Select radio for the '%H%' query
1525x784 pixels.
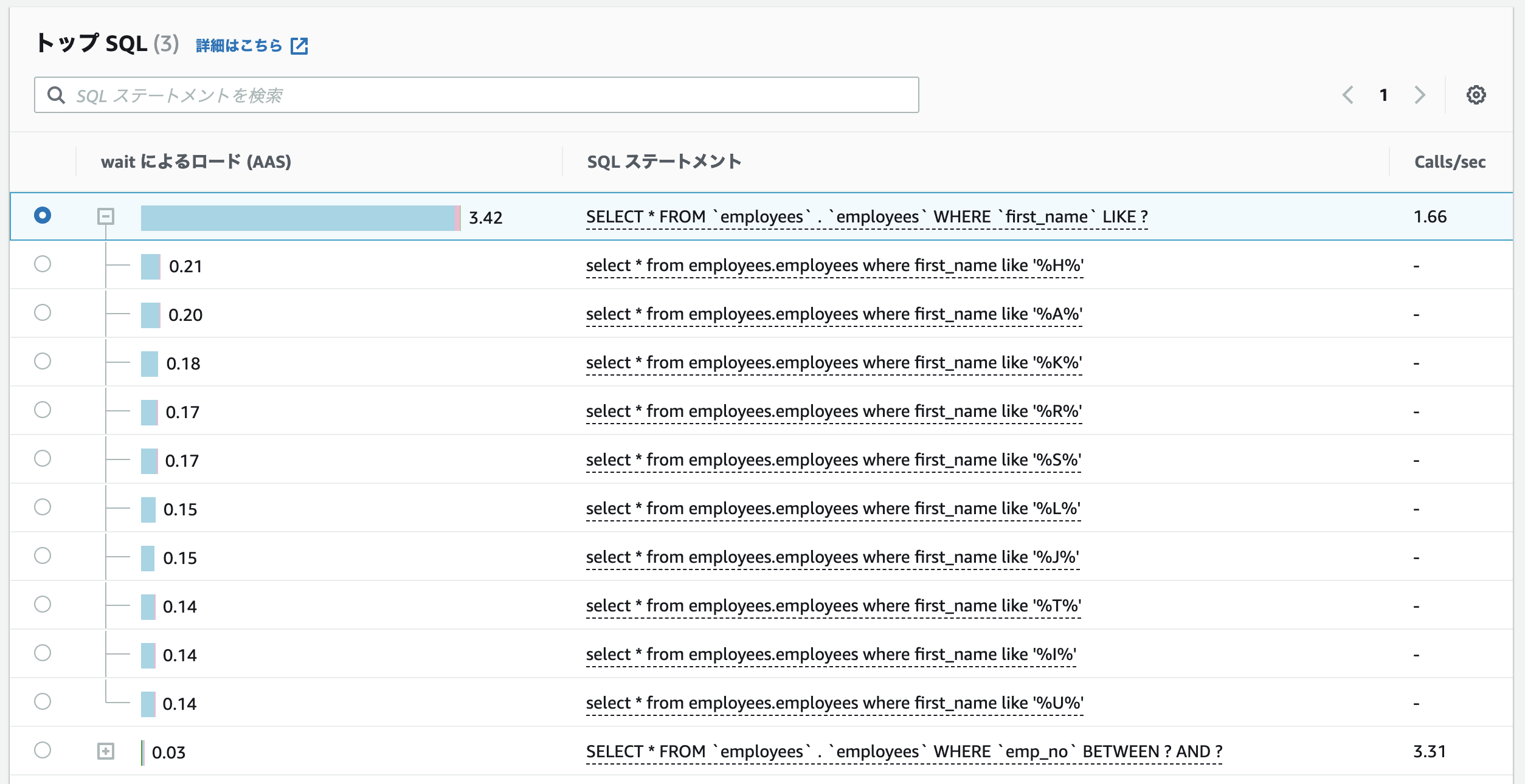coord(43,264)
